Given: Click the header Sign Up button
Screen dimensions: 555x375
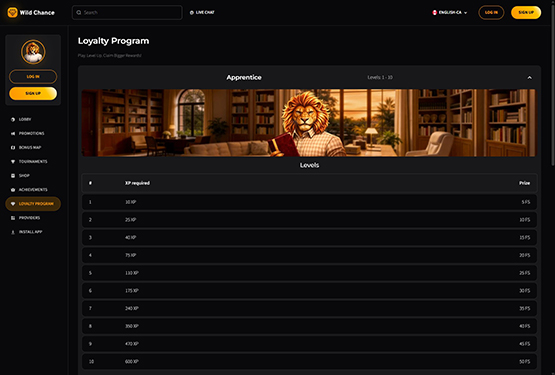Looking at the screenshot, I should pyautogui.click(x=526, y=12).
